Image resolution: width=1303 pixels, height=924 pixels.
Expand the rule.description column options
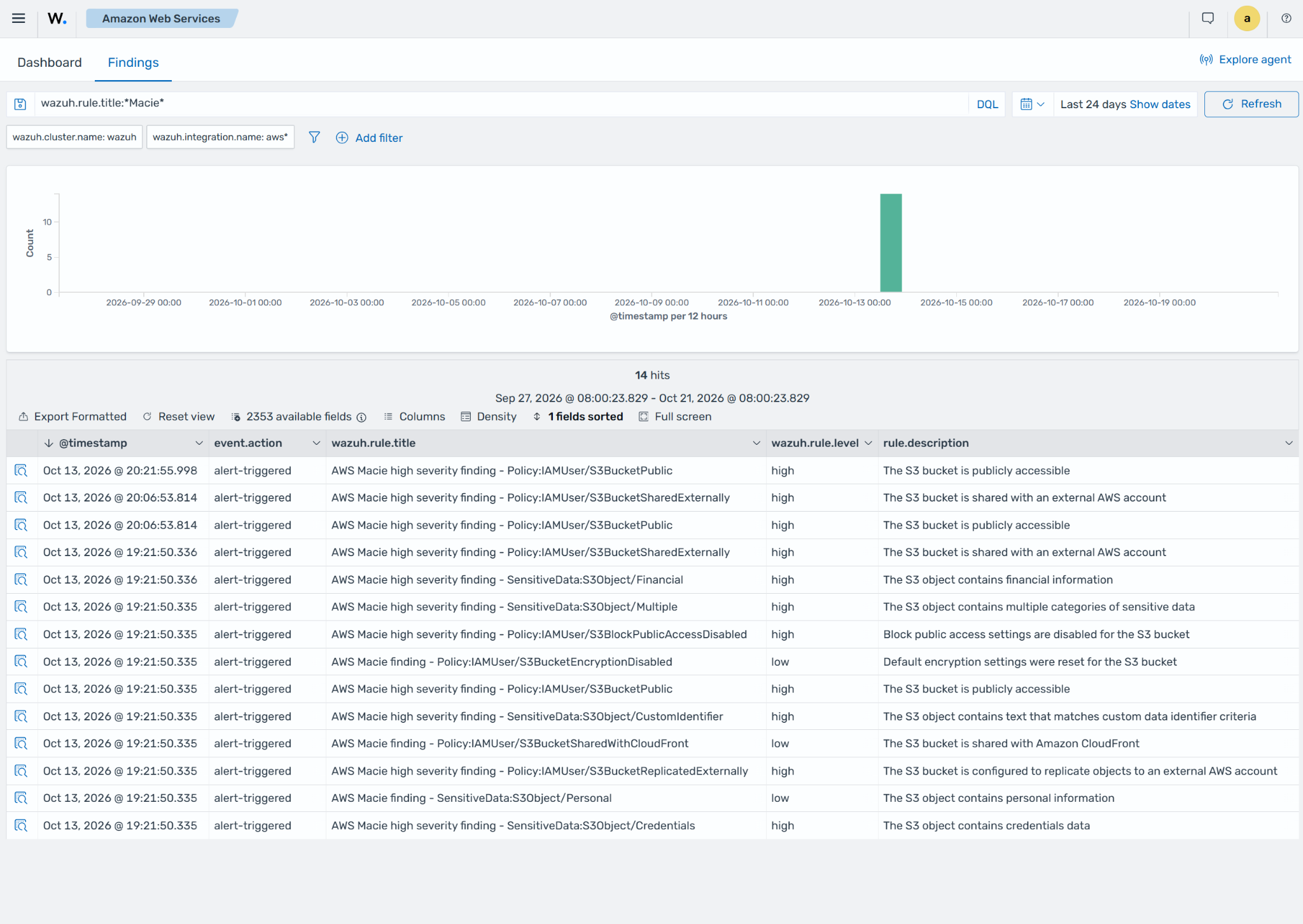[x=1288, y=444]
